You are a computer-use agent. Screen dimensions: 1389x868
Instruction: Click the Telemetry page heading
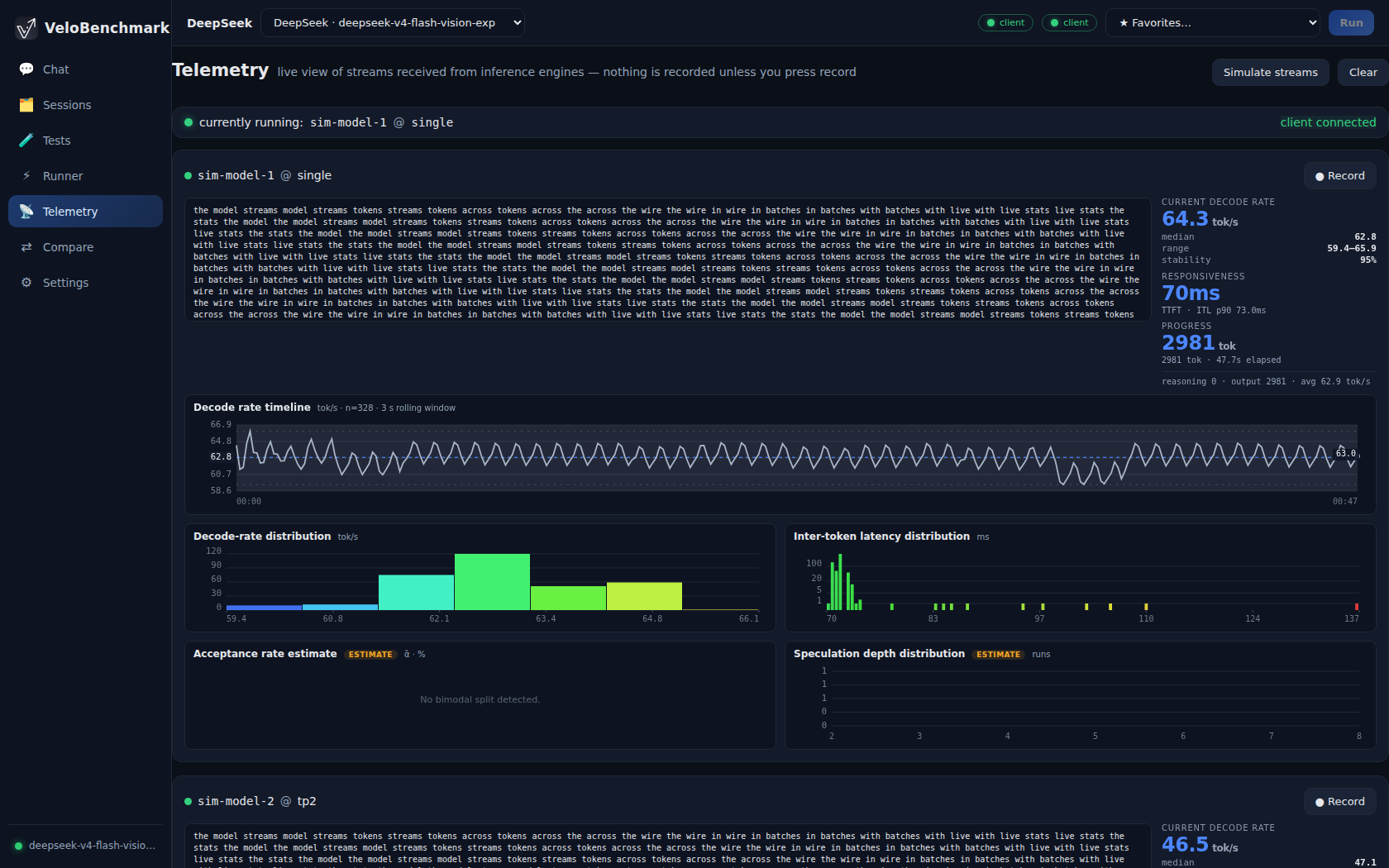[220, 70]
